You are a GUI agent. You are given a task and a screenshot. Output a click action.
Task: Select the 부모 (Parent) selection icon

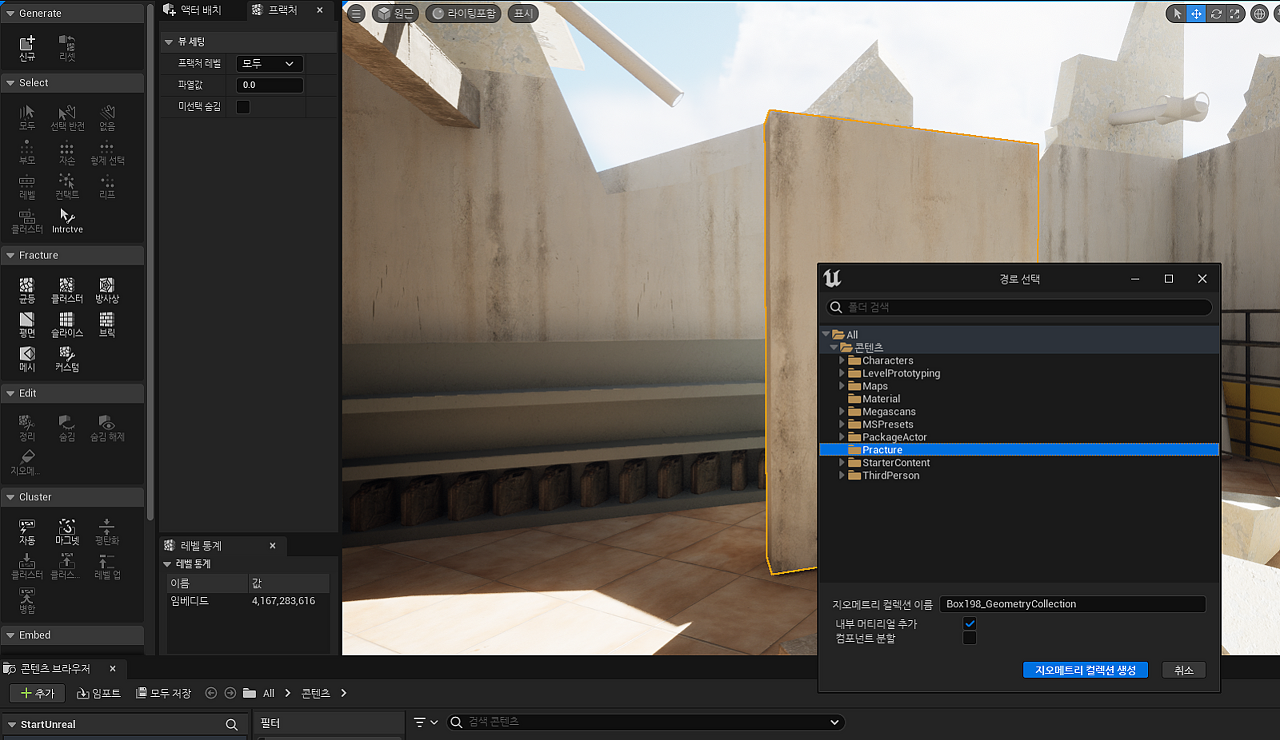coord(27,151)
